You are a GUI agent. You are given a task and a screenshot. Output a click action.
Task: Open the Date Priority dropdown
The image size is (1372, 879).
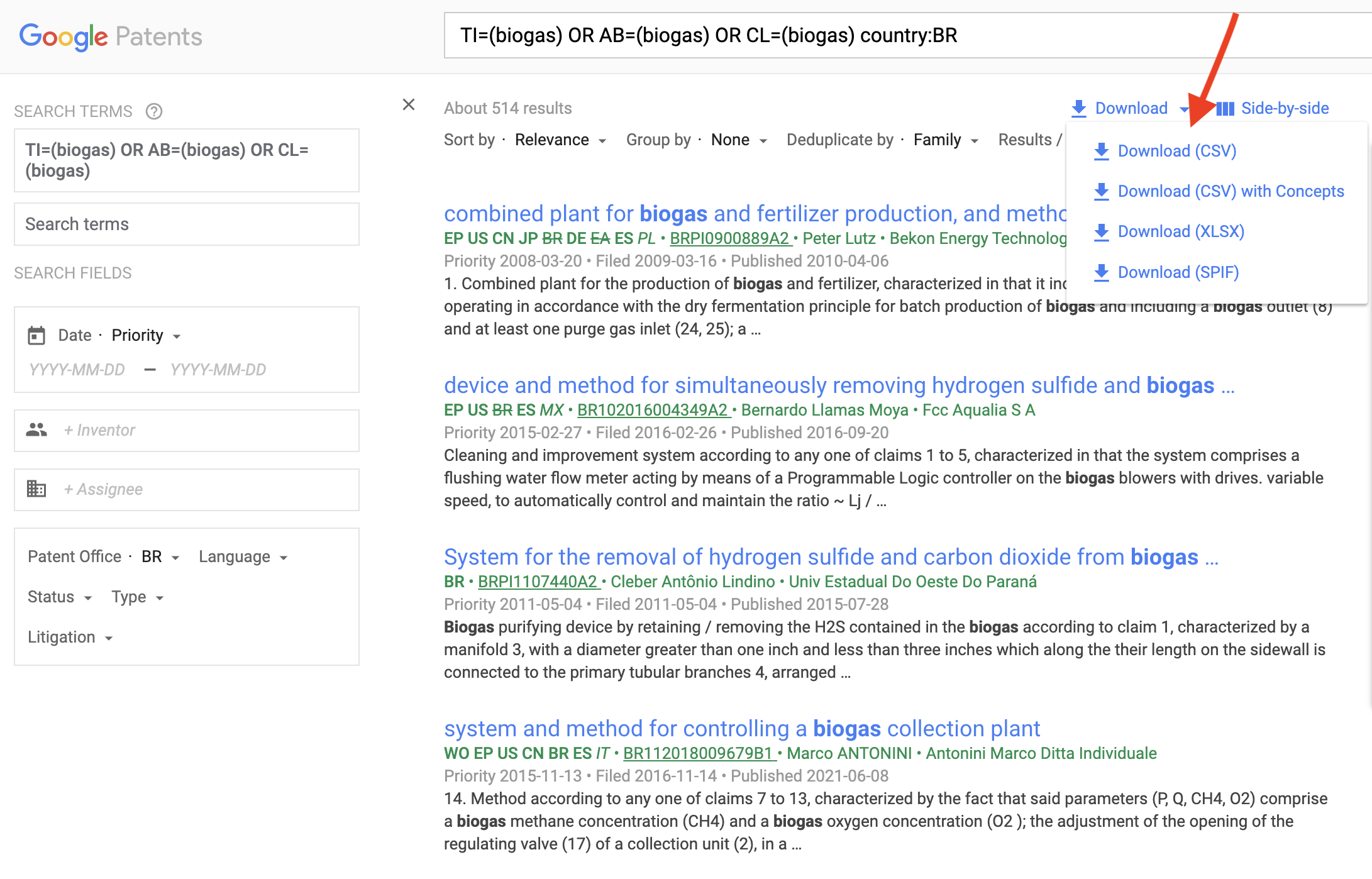(146, 335)
